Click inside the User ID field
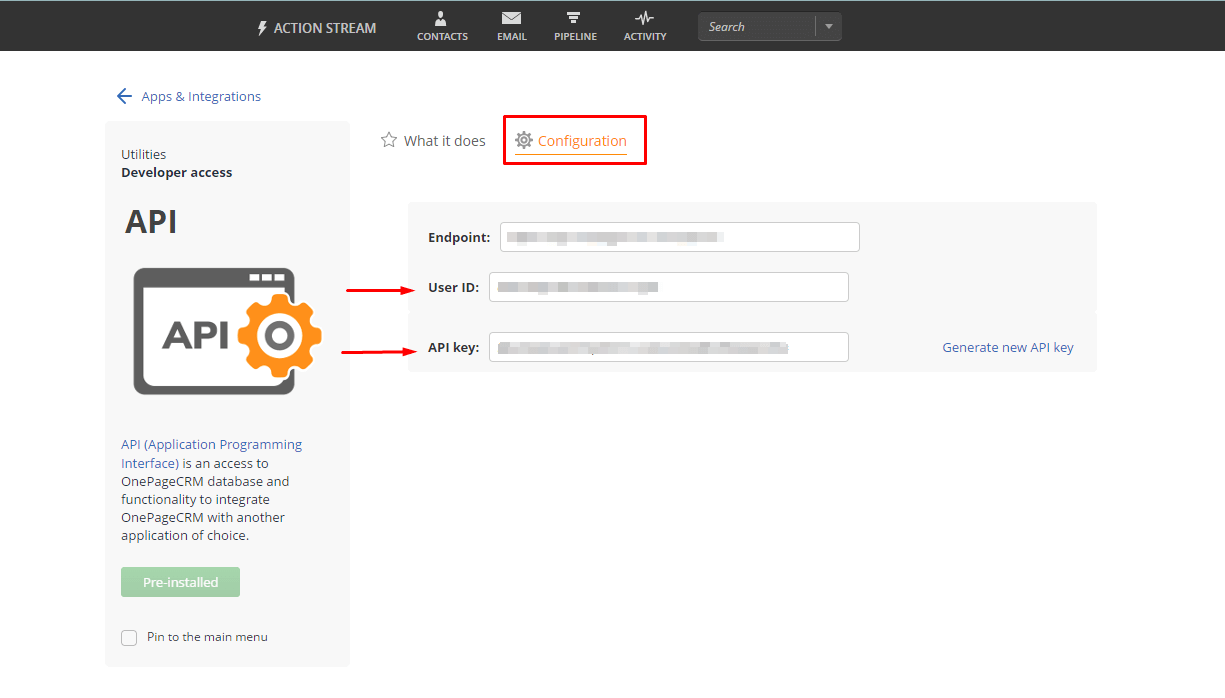Viewport: 1225px width, 698px height. pyautogui.click(x=668, y=286)
